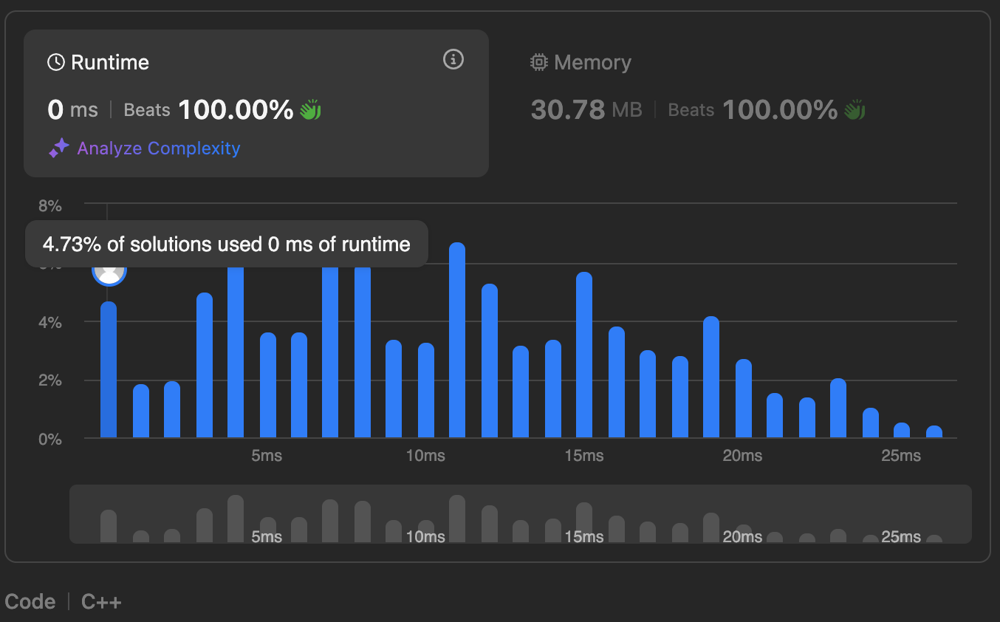The image size is (1000, 622).
Task: Switch to the Memory distribution tab
Action: [x=591, y=62]
